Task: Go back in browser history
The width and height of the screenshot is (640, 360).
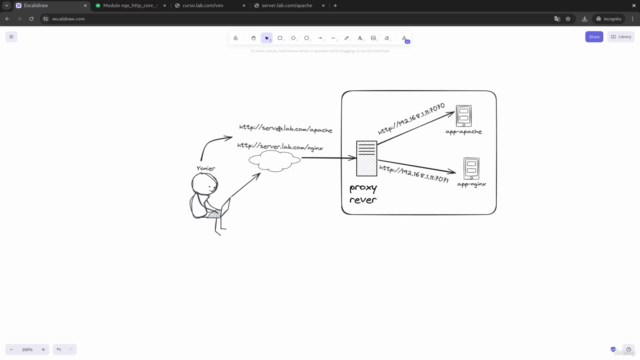Action: pyautogui.click(x=7, y=19)
